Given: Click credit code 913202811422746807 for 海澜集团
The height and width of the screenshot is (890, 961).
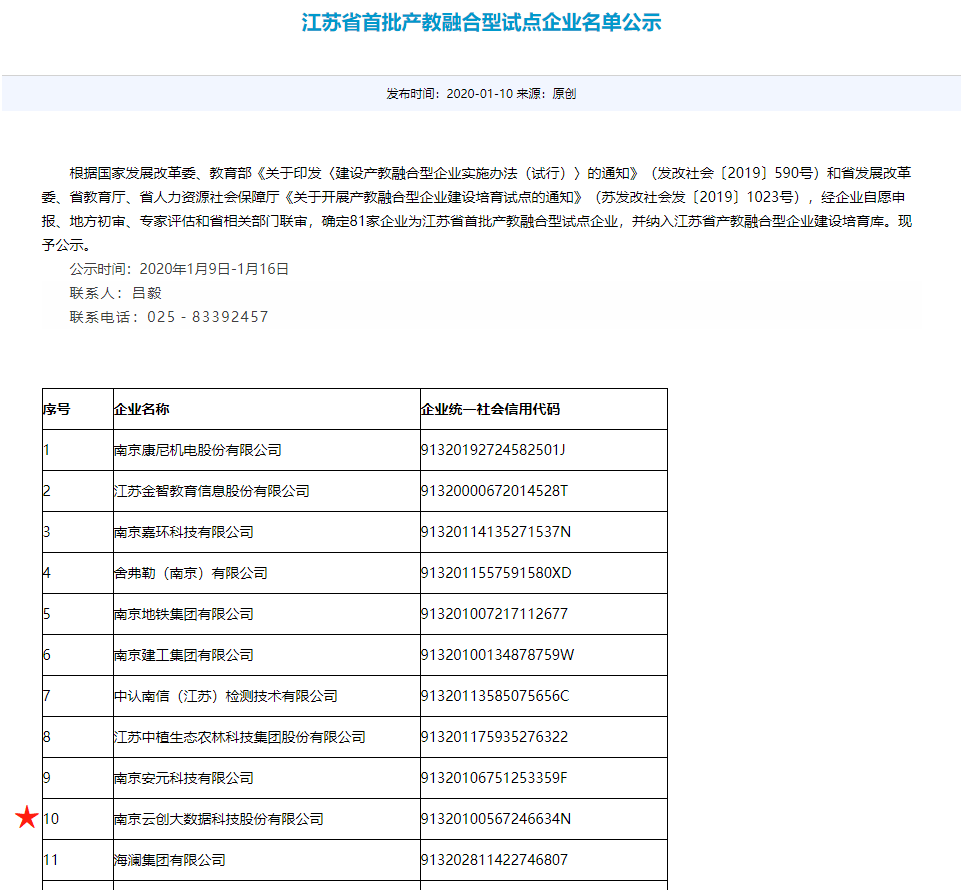Looking at the screenshot, I should click(494, 860).
